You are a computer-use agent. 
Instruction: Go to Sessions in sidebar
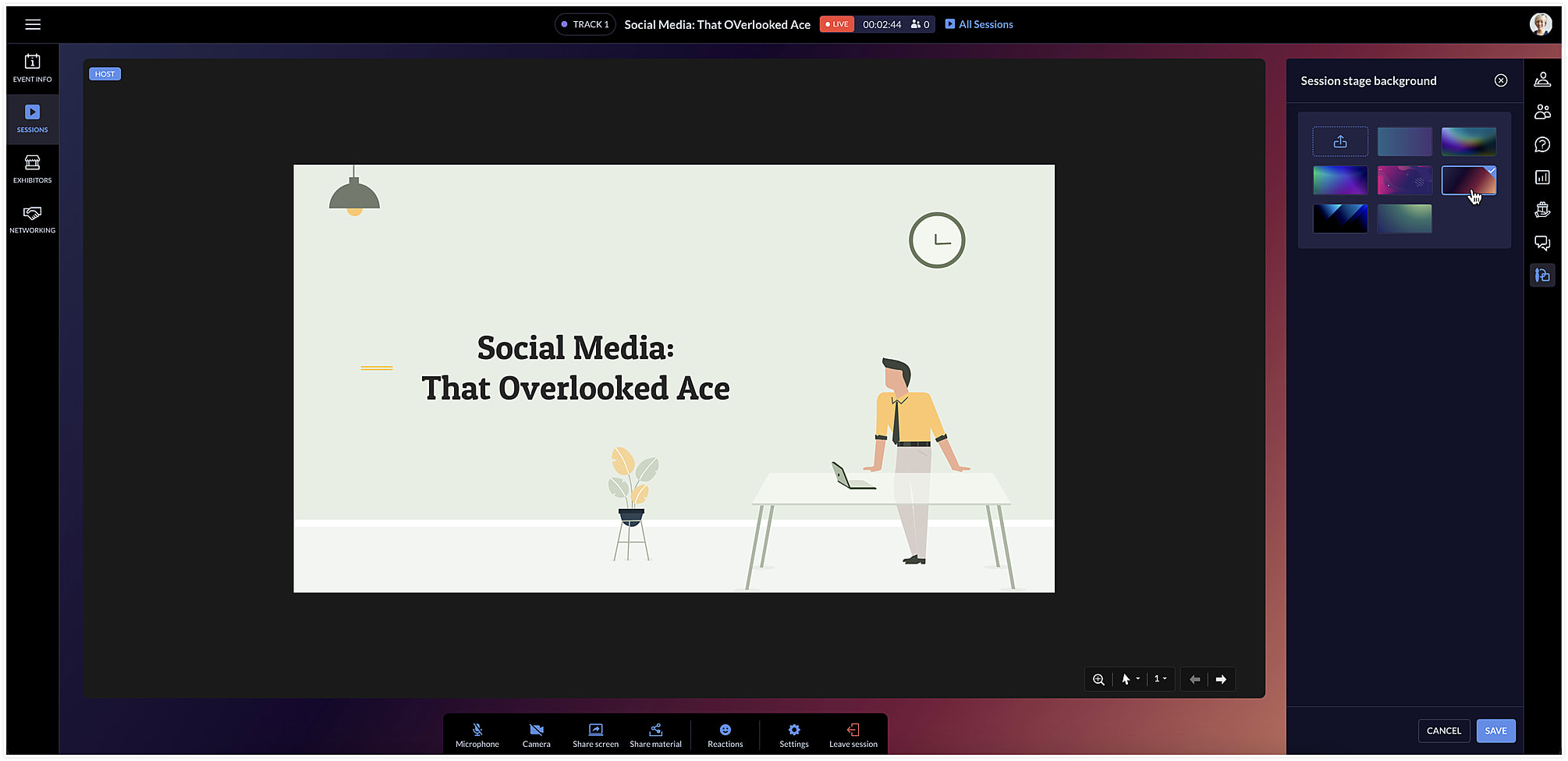(33, 119)
